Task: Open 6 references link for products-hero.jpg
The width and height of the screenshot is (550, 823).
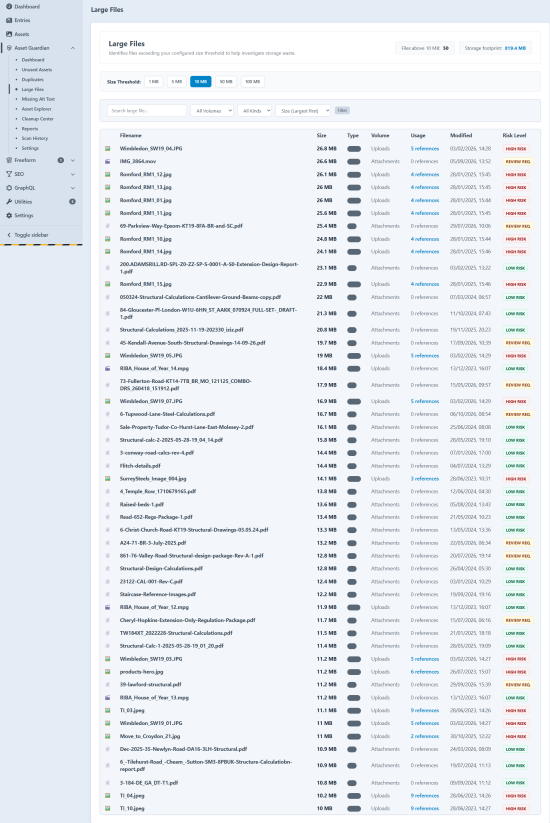Action: pyautogui.click(x=425, y=672)
